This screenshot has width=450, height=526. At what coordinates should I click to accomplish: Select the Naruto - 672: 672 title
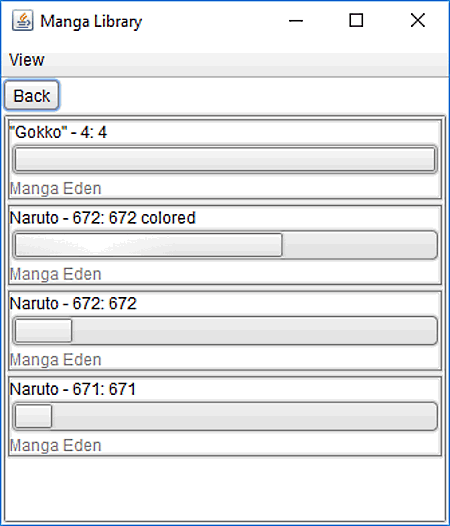click(73, 304)
